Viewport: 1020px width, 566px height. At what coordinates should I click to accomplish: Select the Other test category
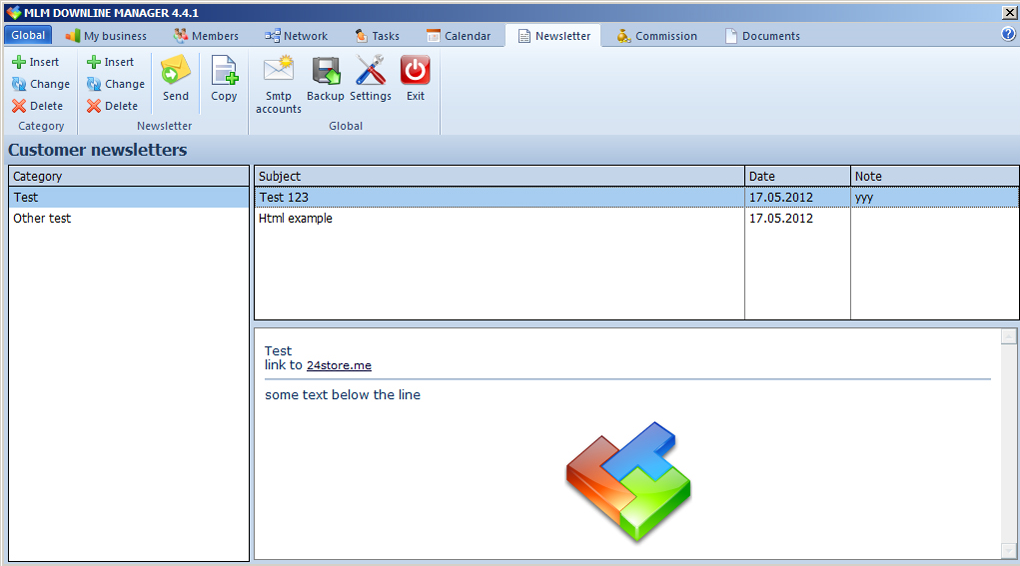click(42, 218)
